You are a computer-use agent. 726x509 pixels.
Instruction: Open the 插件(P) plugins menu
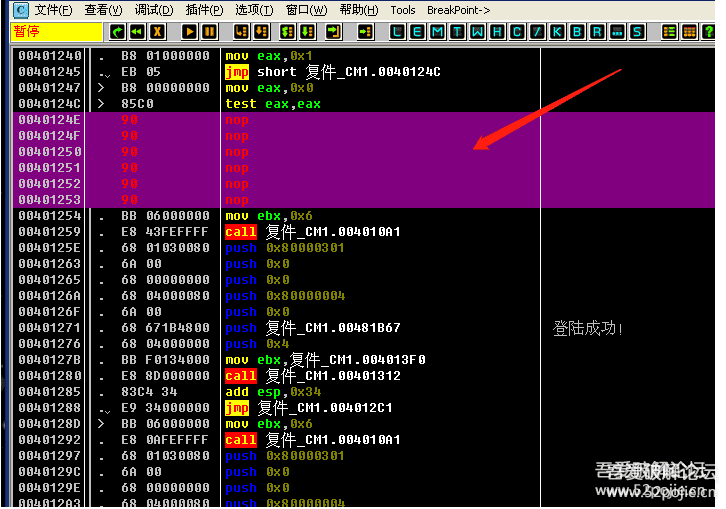pyautogui.click(x=203, y=10)
